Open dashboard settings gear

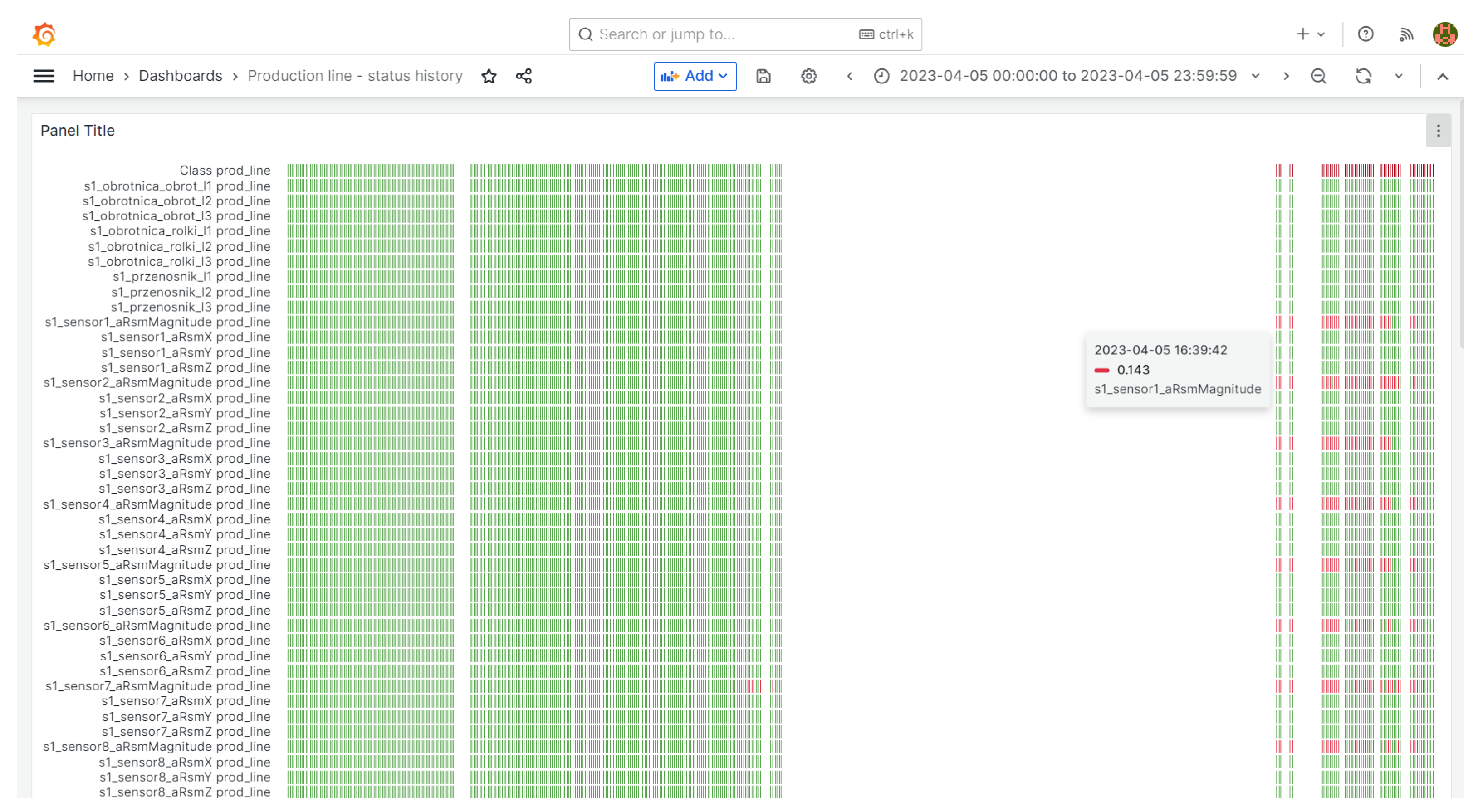tap(808, 76)
